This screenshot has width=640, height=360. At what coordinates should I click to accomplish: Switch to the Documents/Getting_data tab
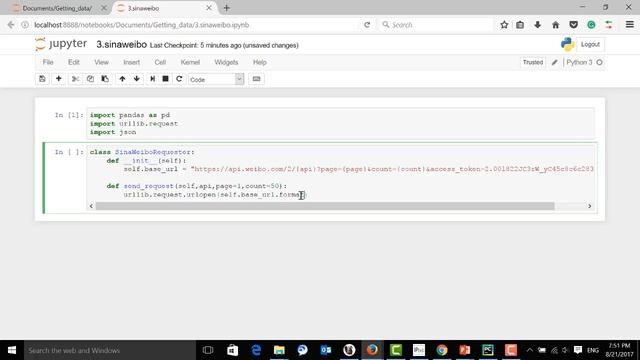(57, 8)
